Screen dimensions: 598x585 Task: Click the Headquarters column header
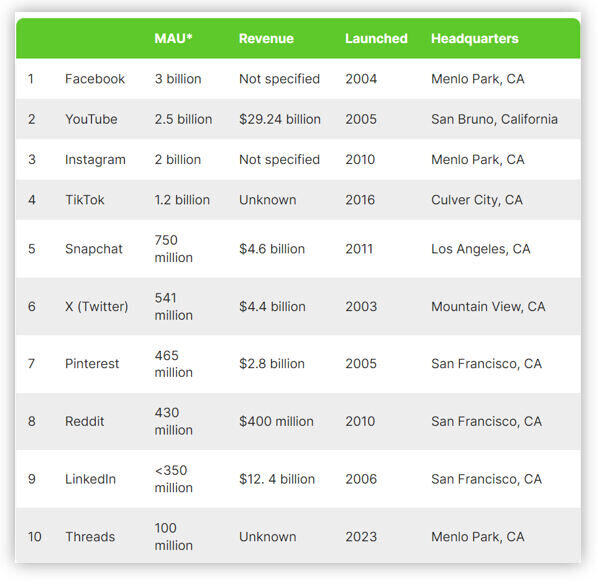tap(474, 39)
